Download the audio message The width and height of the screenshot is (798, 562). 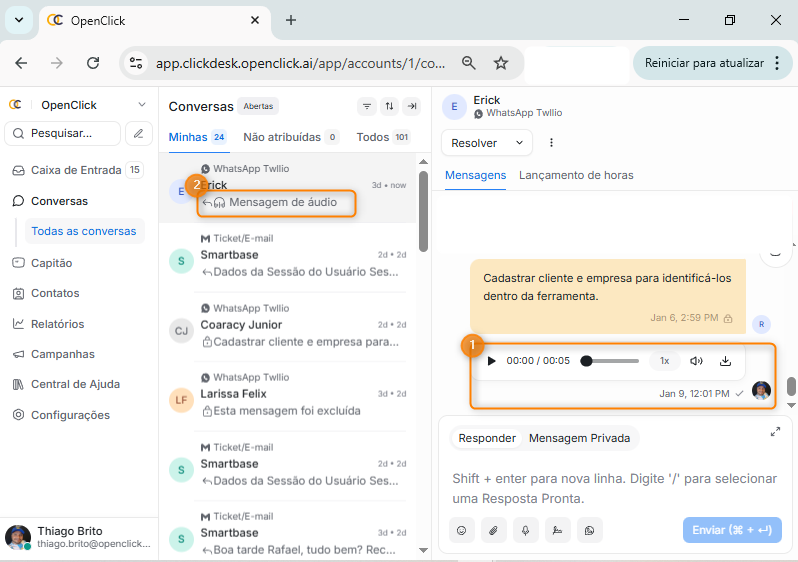(x=726, y=361)
